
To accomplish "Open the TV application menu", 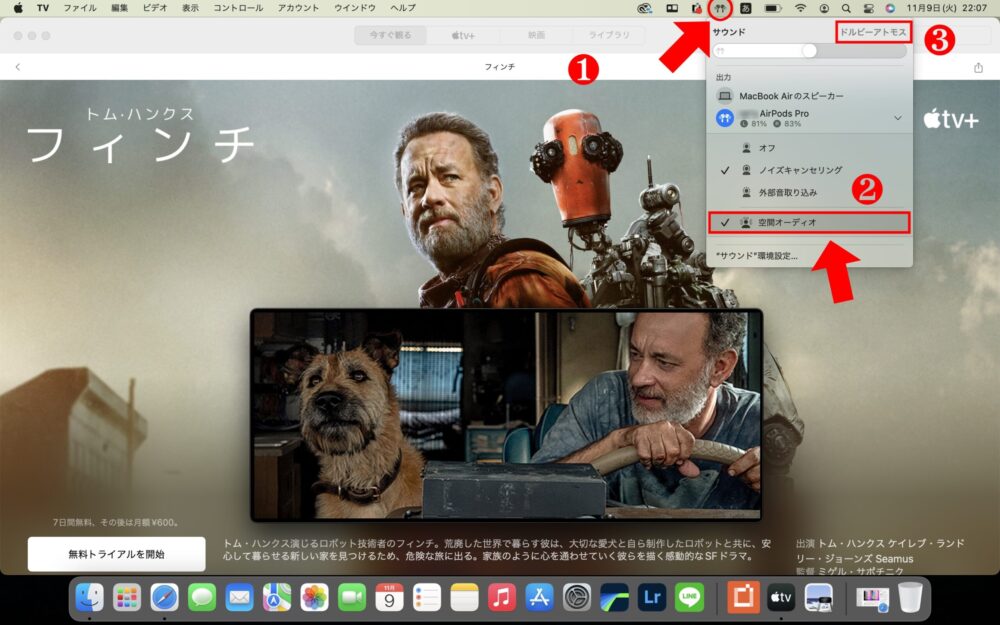I will 43,8.
